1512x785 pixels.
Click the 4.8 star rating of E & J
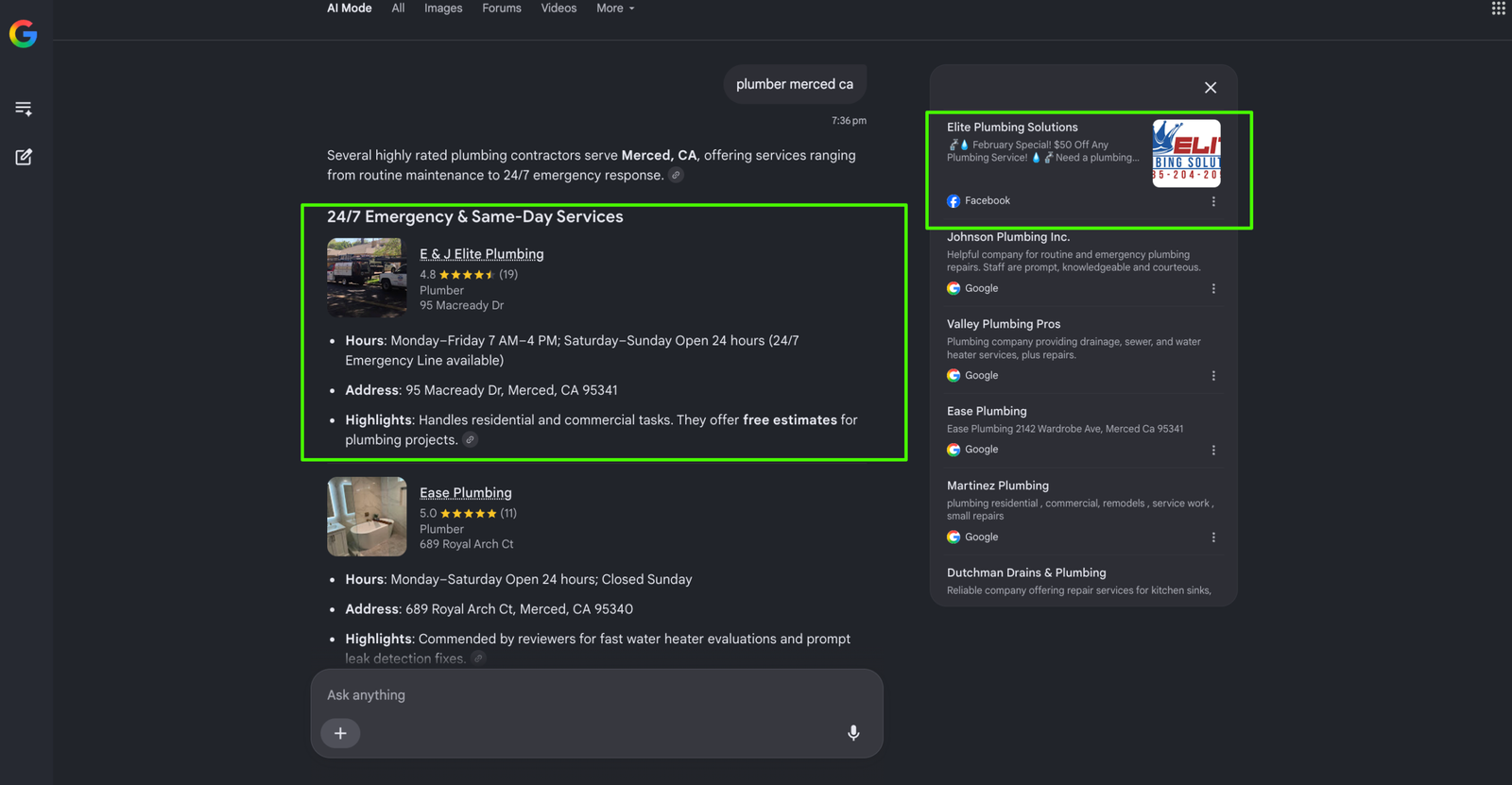[469, 275]
